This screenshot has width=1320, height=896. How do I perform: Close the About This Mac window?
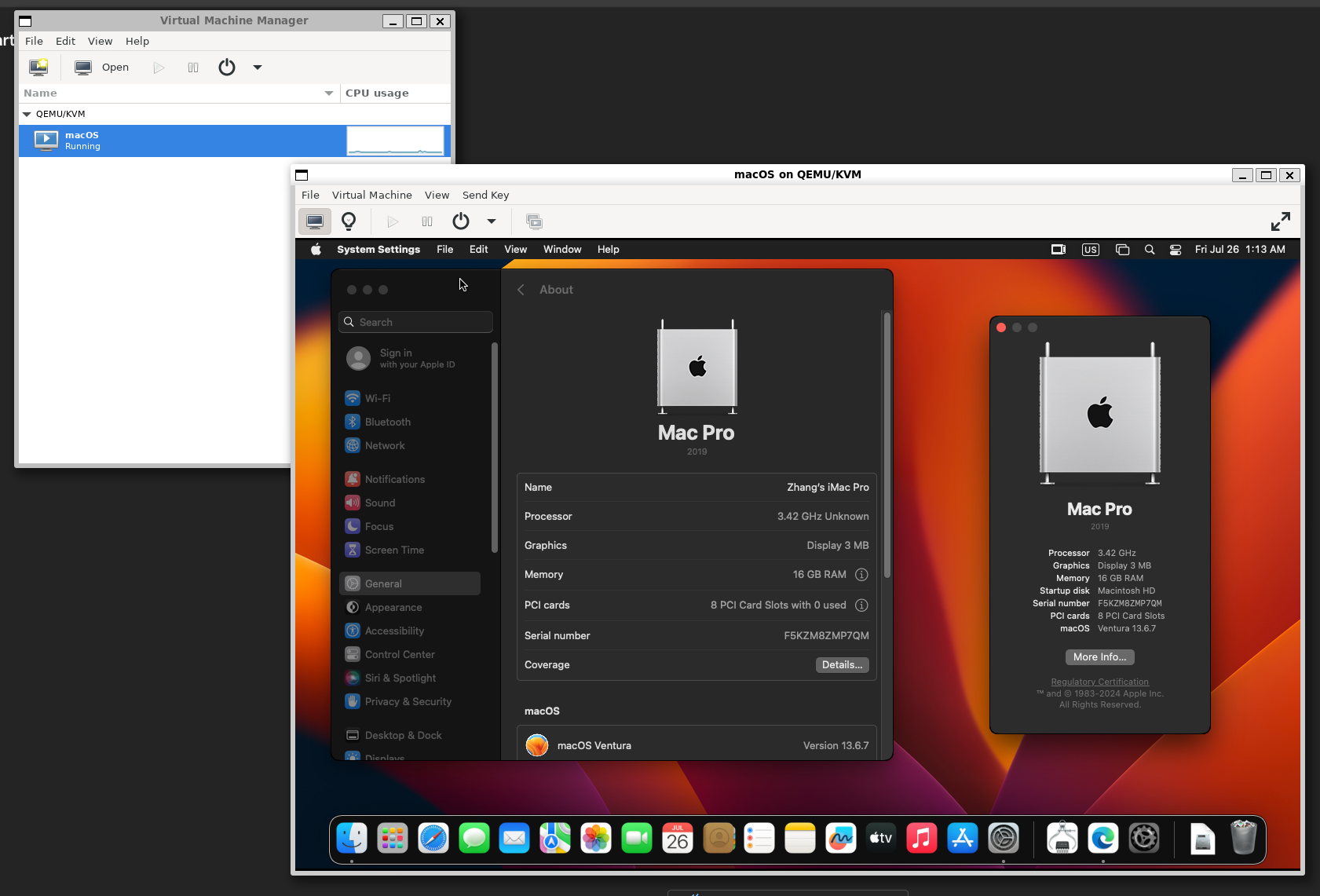tap(1001, 327)
